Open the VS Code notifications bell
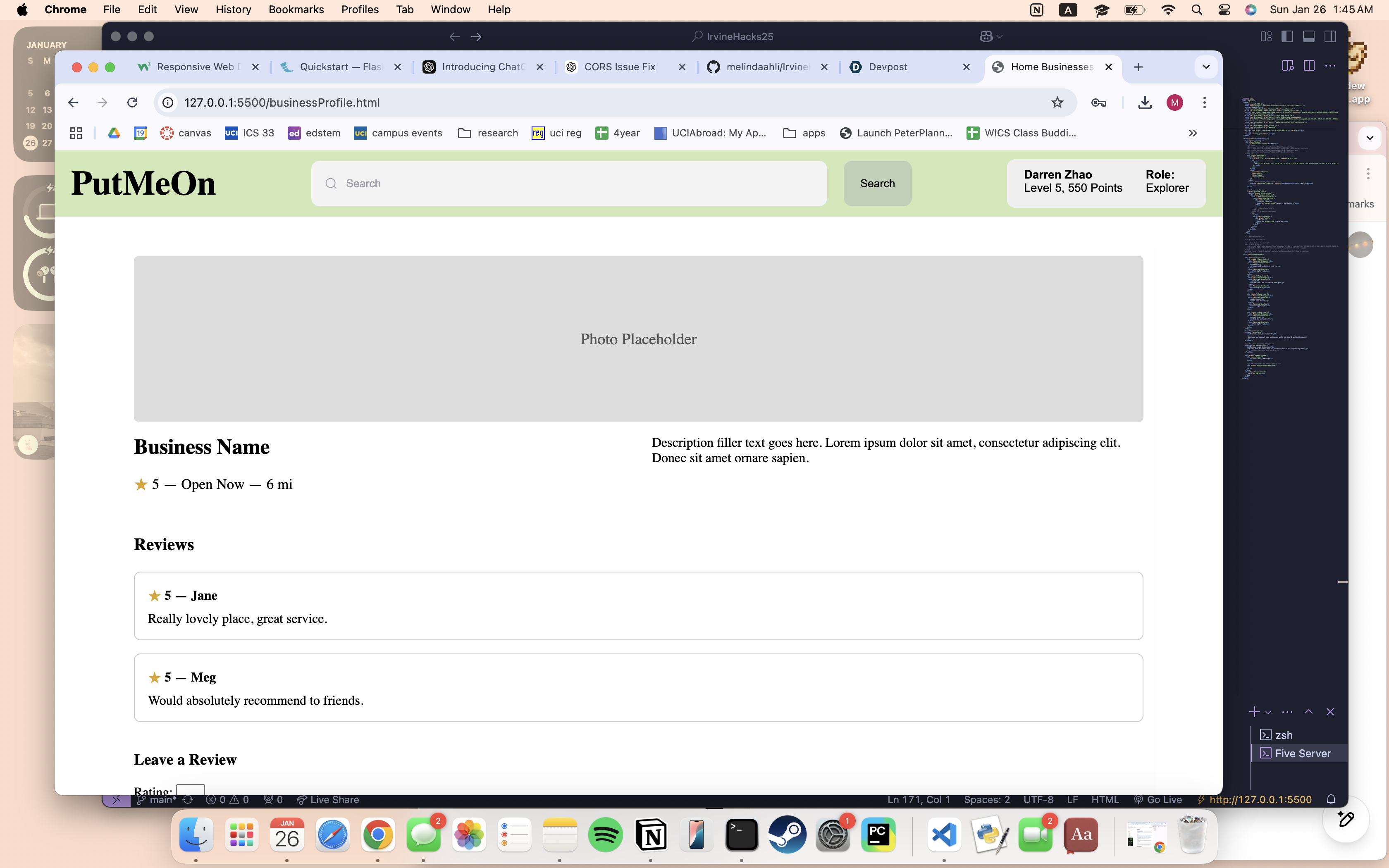Screen dimensions: 1389x868 1330,800
